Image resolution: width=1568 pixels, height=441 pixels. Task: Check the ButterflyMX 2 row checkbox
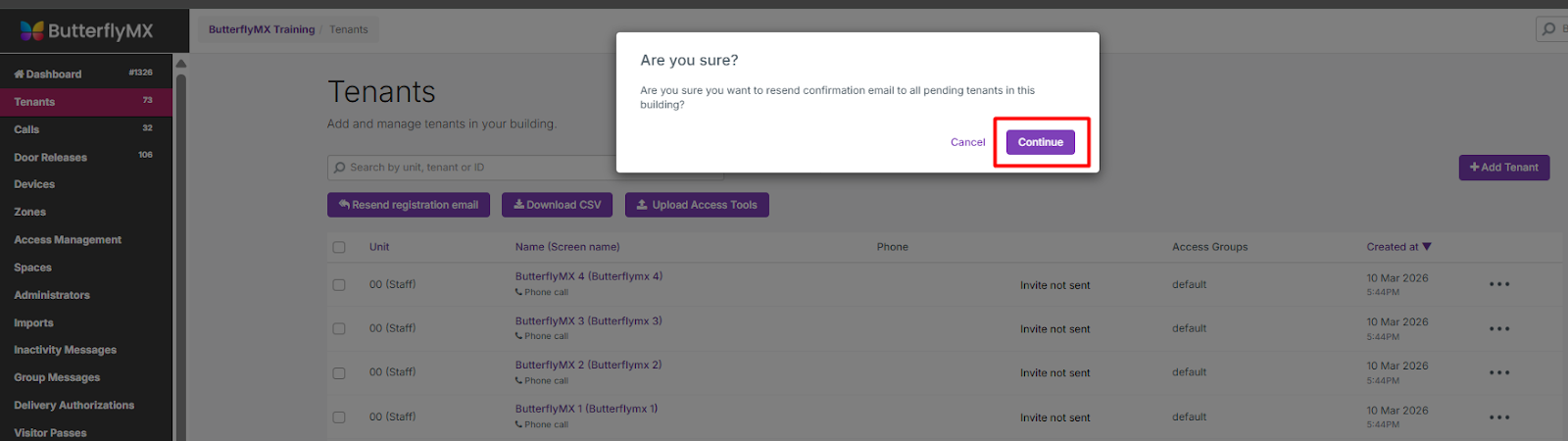[339, 373]
